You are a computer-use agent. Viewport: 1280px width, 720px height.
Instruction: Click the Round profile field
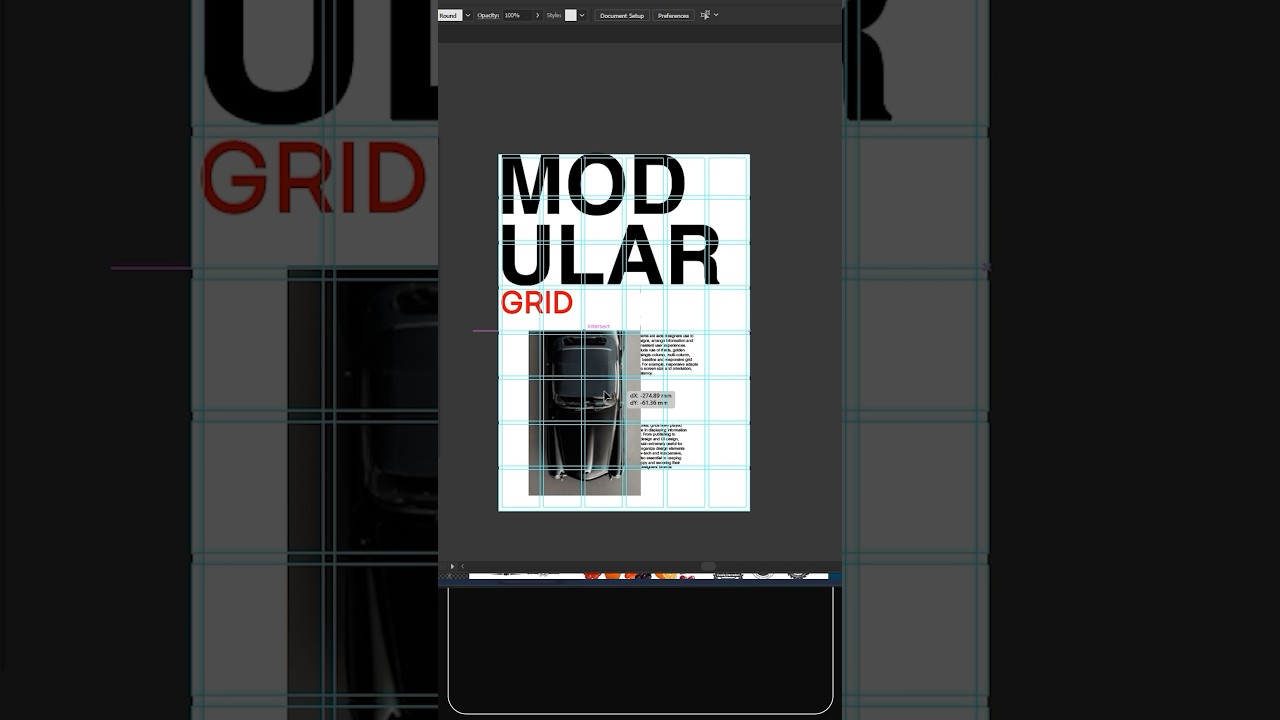tap(449, 15)
